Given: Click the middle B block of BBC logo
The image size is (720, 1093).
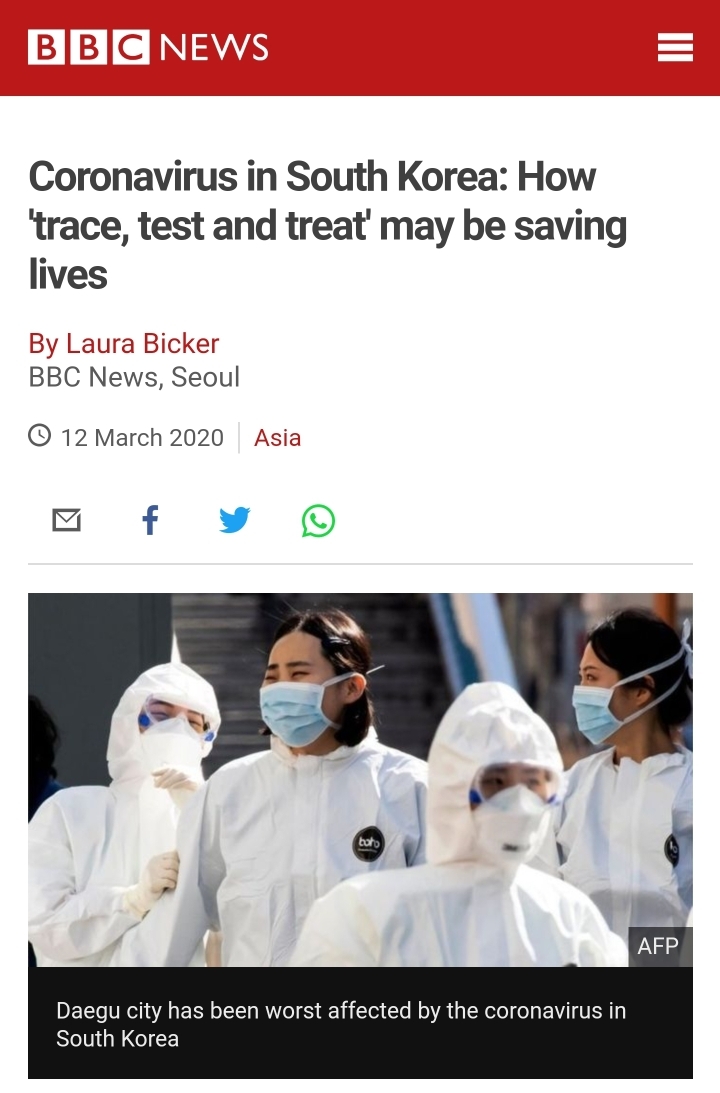Looking at the screenshot, I should pyautogui.click(x=89, y=47).
